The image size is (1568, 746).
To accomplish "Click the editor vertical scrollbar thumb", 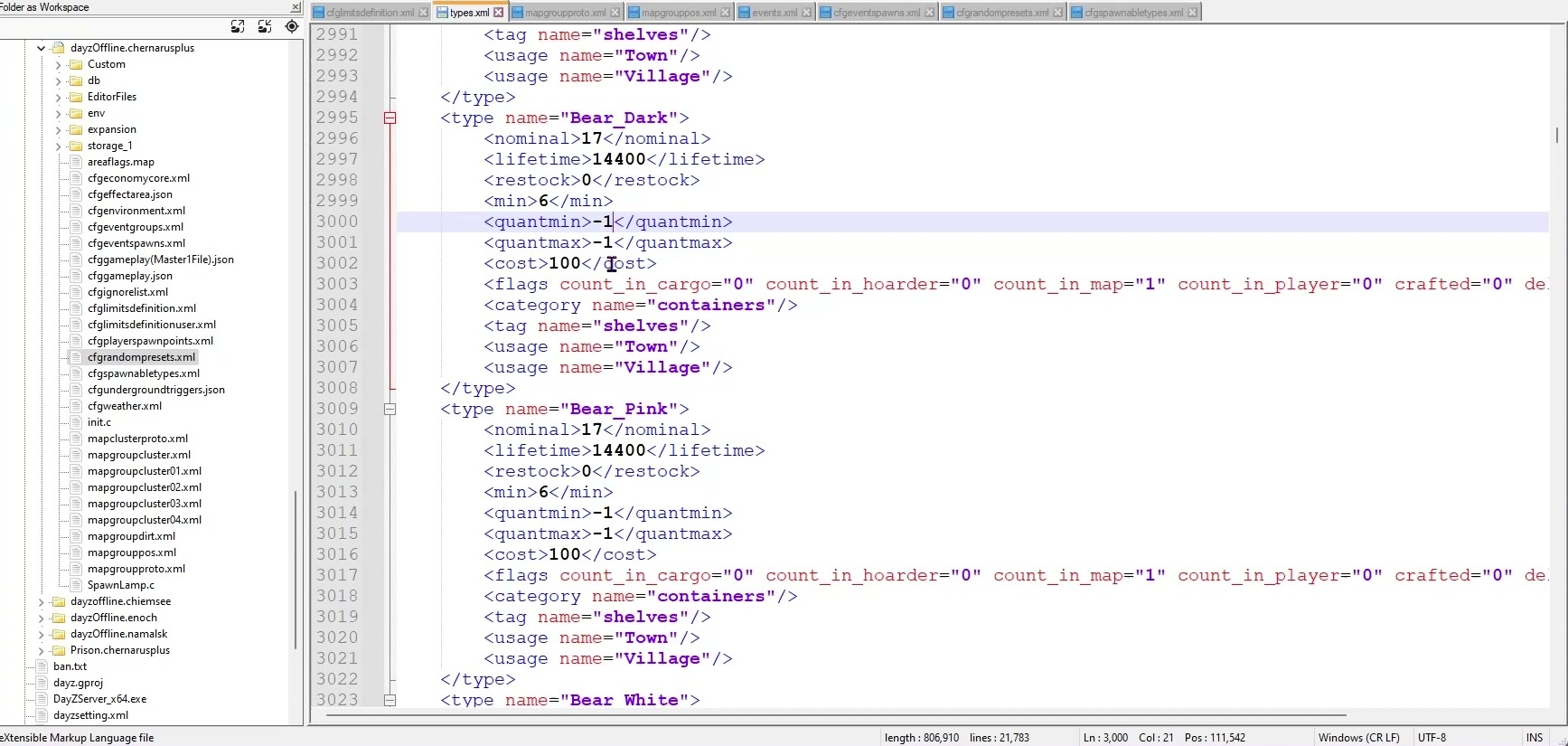I will [1556, 135].
